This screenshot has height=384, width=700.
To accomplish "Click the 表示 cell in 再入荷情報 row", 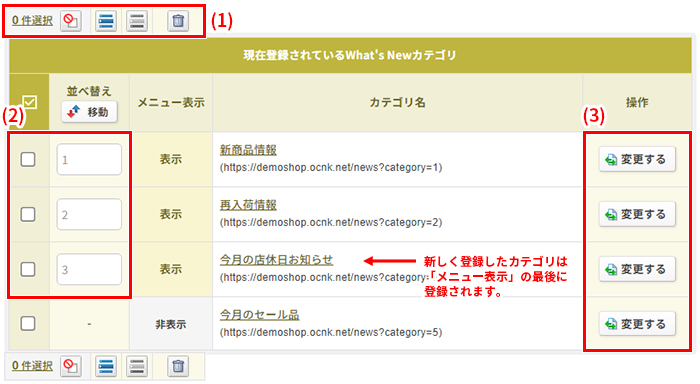I will click(x=171, y=214).
